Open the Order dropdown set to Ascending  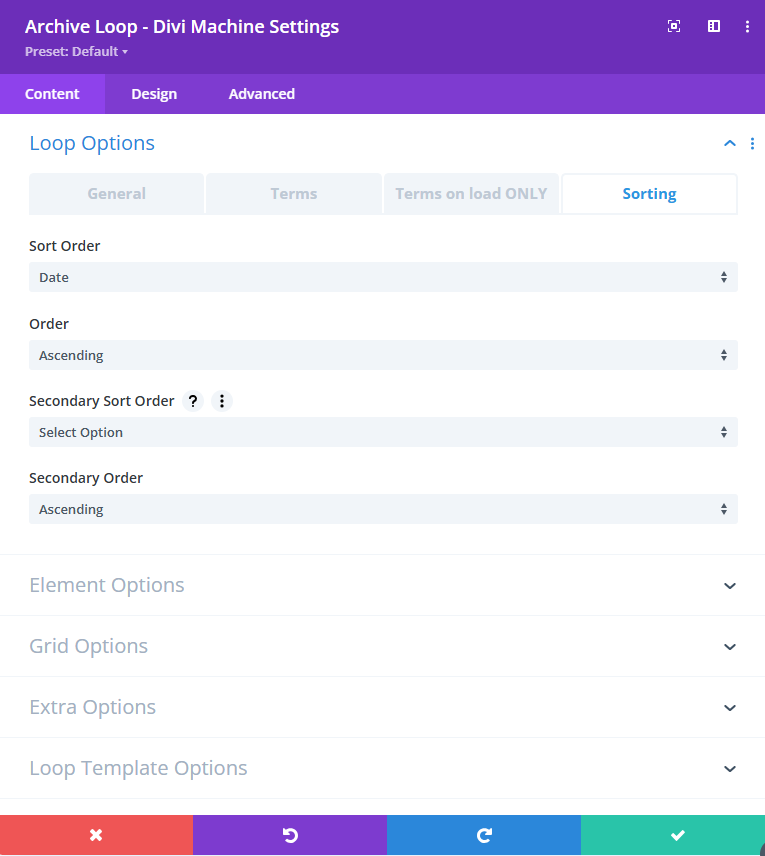point(383,355)
